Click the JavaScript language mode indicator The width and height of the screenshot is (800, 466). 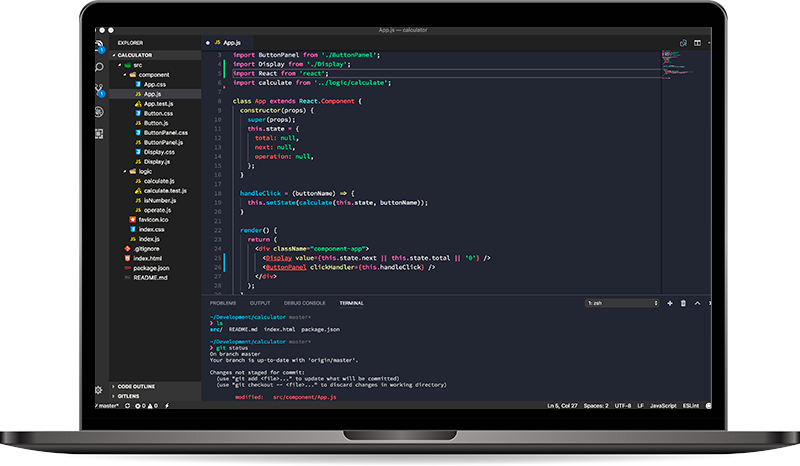coord(663,406)
